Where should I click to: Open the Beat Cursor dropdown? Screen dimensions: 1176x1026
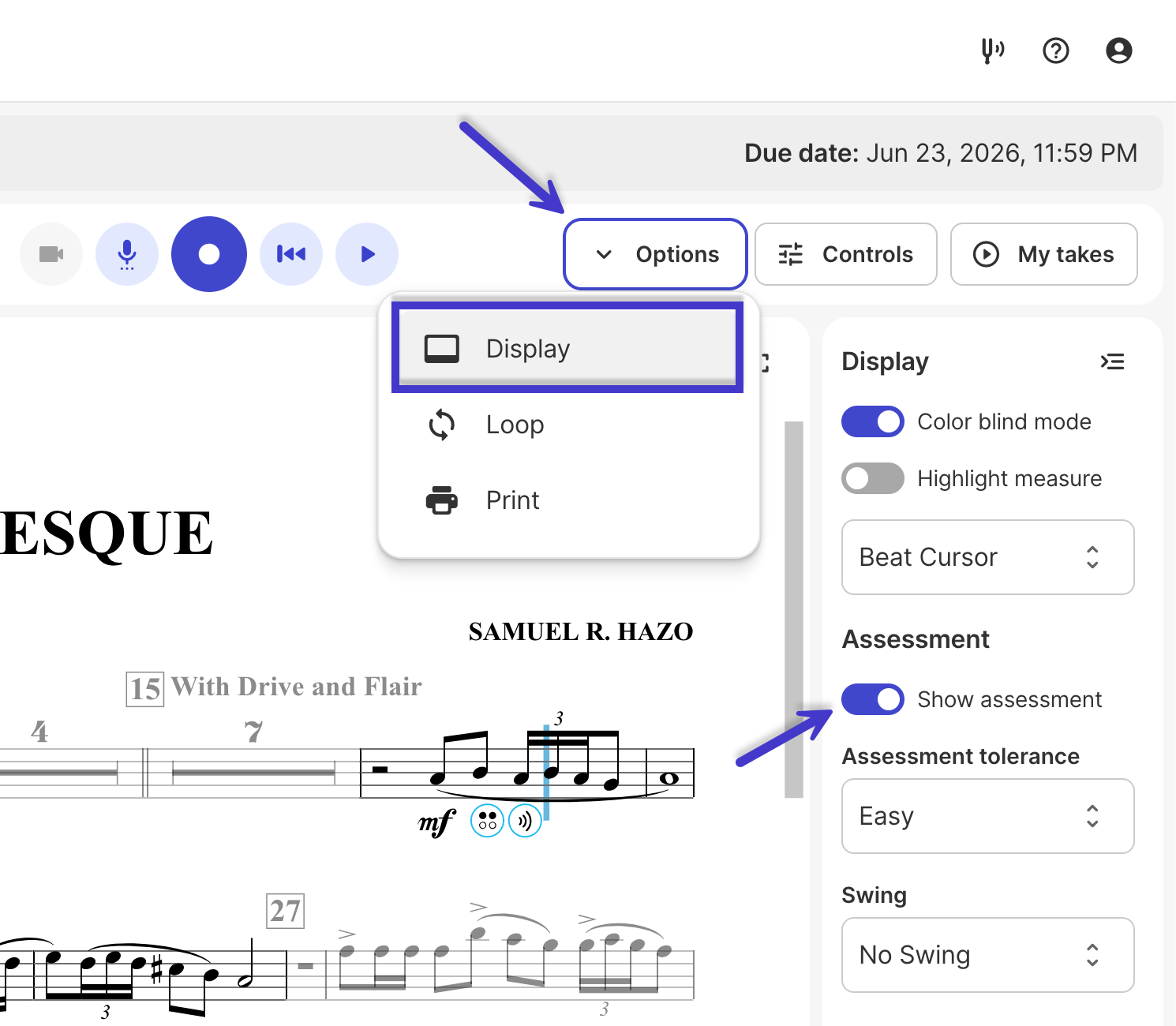[x=988, y=557]
